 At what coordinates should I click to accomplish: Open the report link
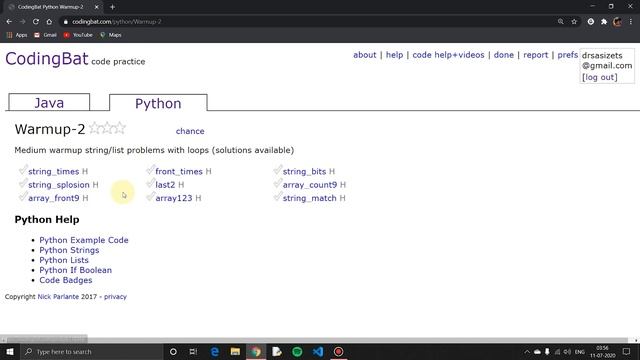click(536, 55)
